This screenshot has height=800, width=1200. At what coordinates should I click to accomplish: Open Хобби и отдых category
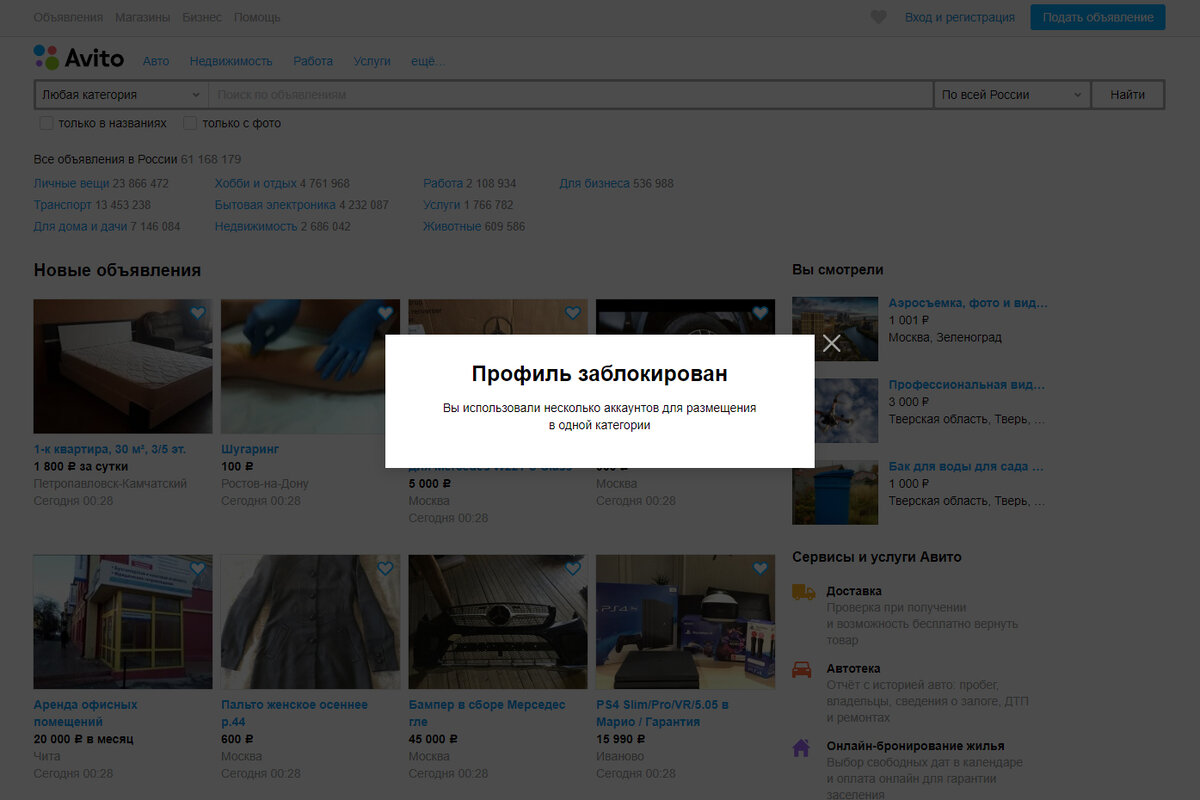255,184
